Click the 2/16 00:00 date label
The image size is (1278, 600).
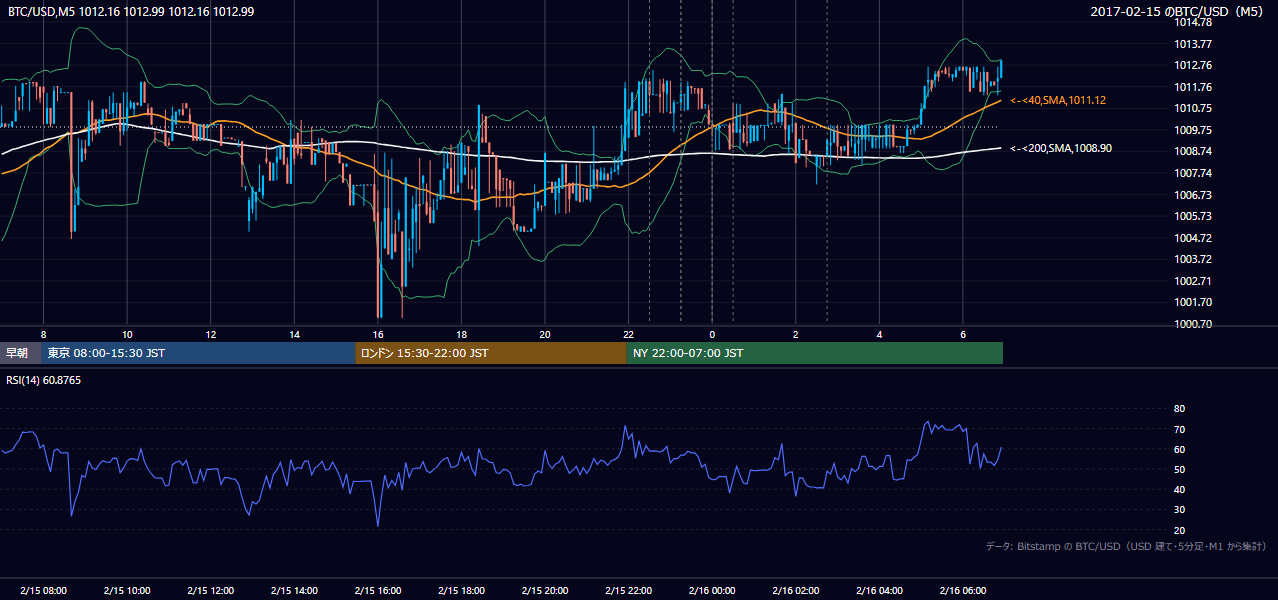tap(712, 590)
